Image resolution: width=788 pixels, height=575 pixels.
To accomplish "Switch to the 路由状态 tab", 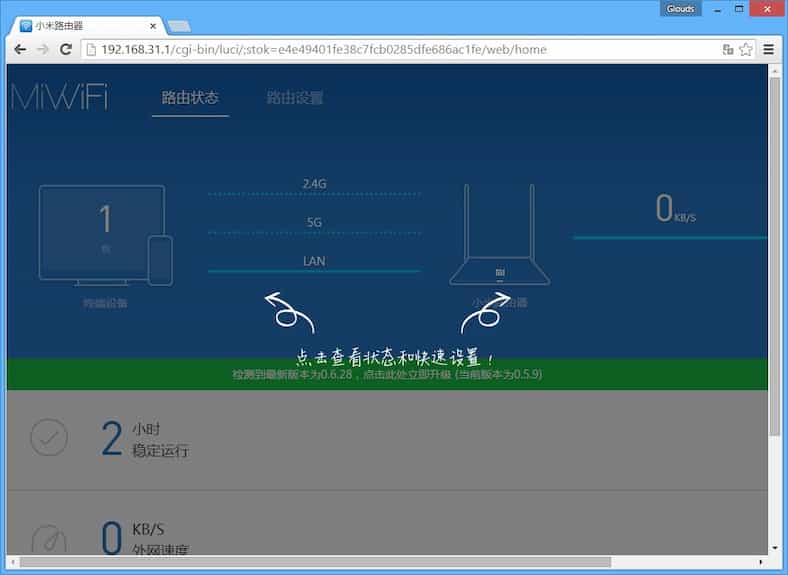I will pos(190,98).
